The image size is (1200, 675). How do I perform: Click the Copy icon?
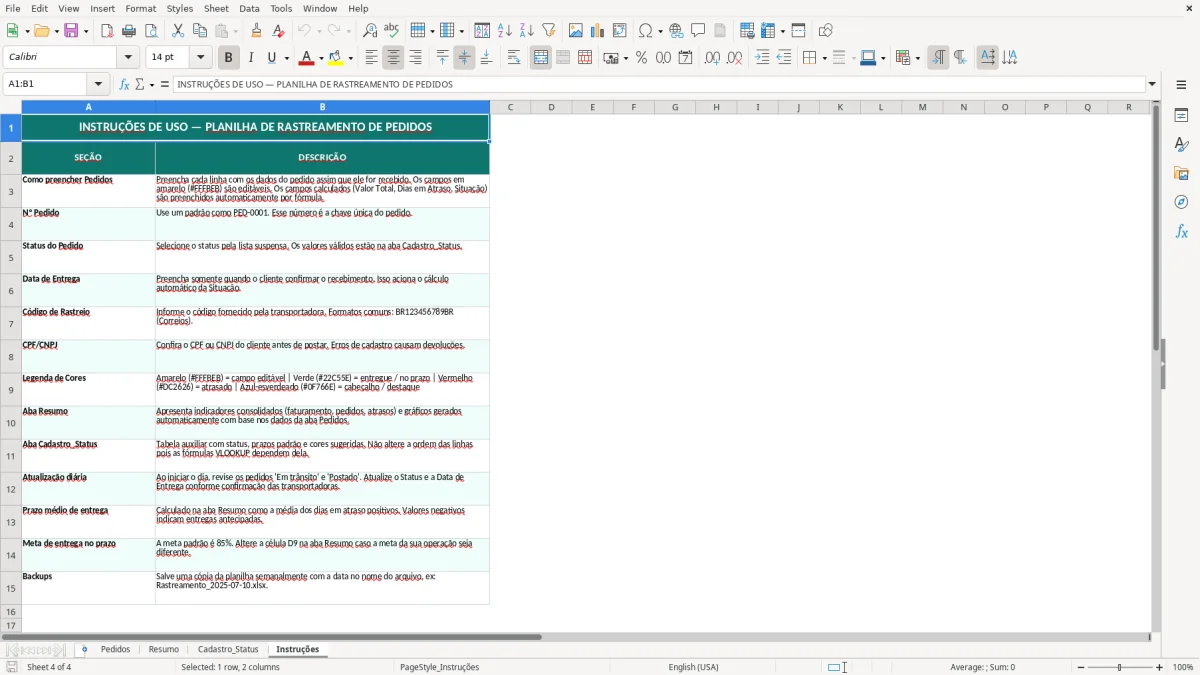coord(200,31)
